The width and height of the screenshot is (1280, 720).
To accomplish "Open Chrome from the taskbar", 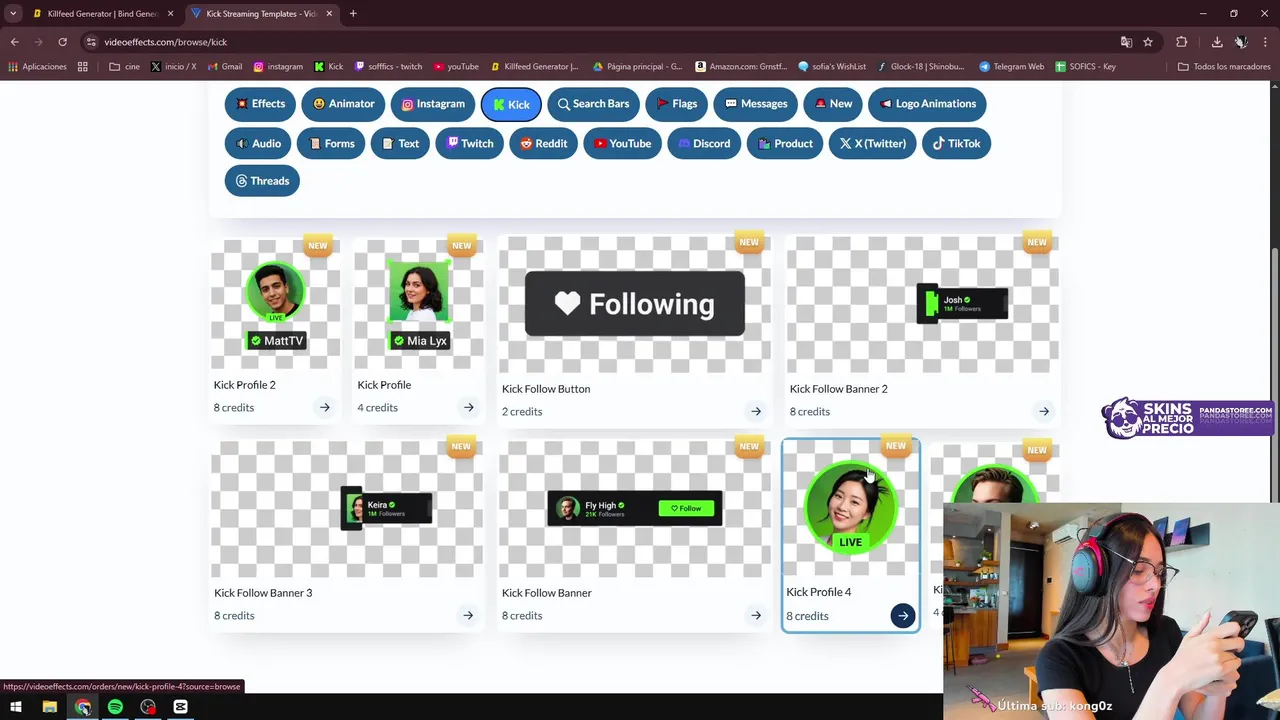I will [x=82, y=707].
